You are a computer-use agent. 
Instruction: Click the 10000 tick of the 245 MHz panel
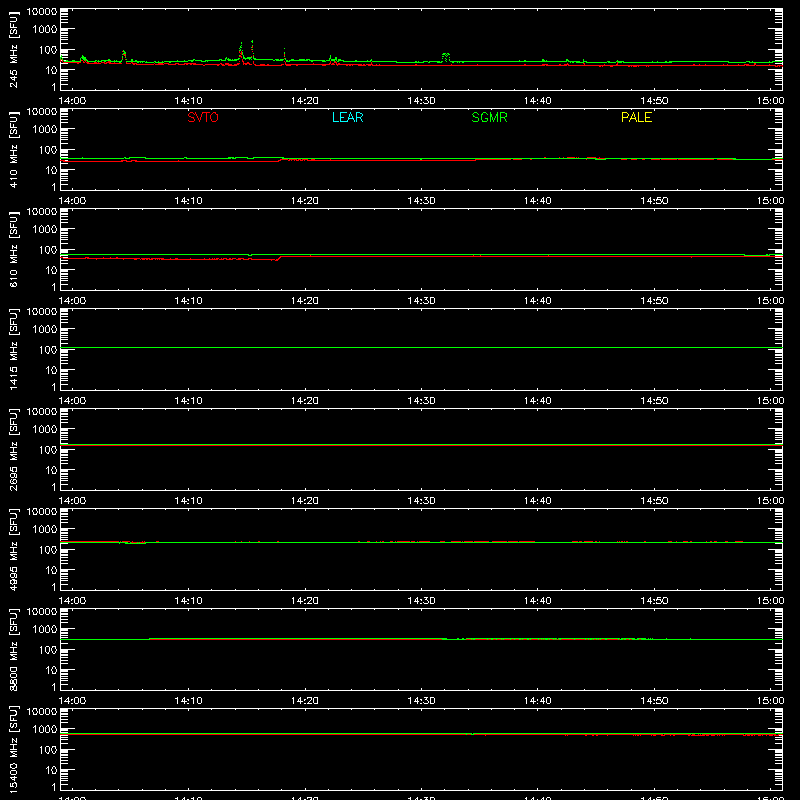point(42,12)
